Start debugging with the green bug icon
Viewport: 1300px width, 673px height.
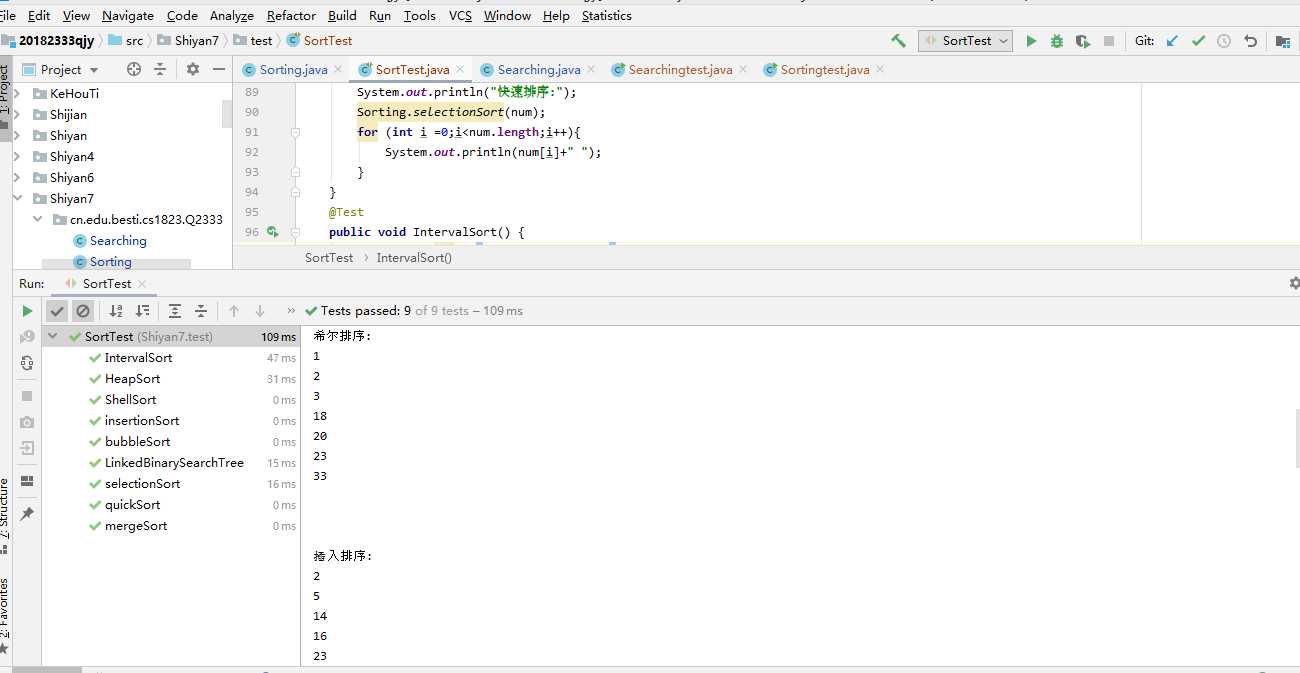[x=1057, y=41]
